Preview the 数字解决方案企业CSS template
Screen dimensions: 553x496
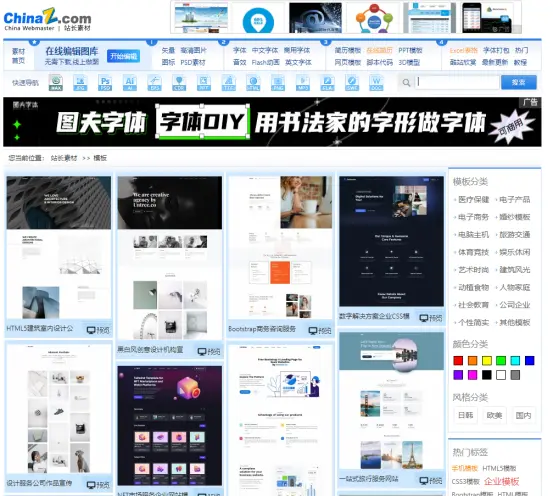(x=431, y=318)
